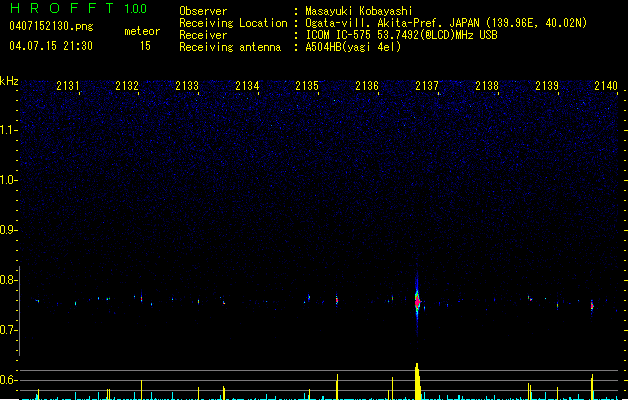Click the date stamp 04.07.15 21:30

tap(51, 46)
